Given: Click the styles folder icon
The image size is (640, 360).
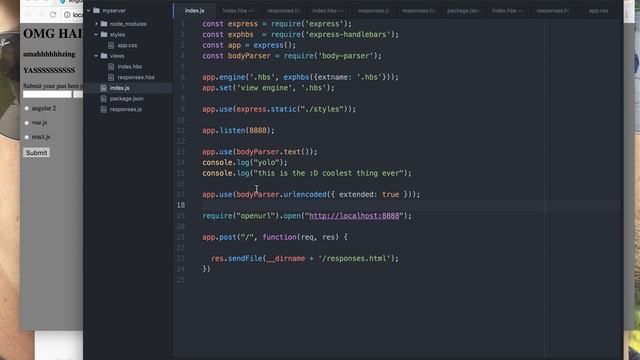Looking at the screenshot, I should click(x=104, y=35).
